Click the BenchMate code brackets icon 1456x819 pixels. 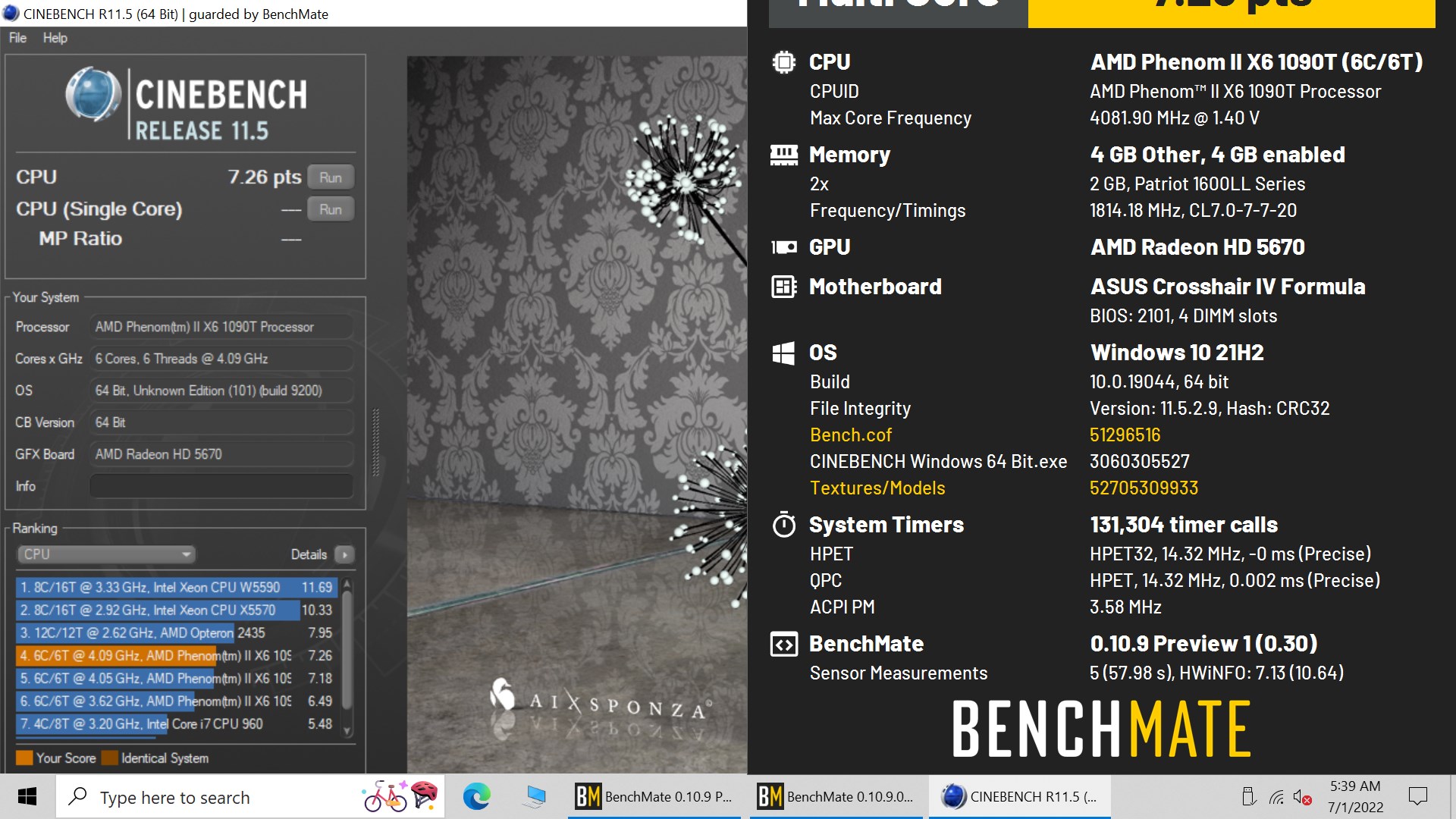[784, 644]
